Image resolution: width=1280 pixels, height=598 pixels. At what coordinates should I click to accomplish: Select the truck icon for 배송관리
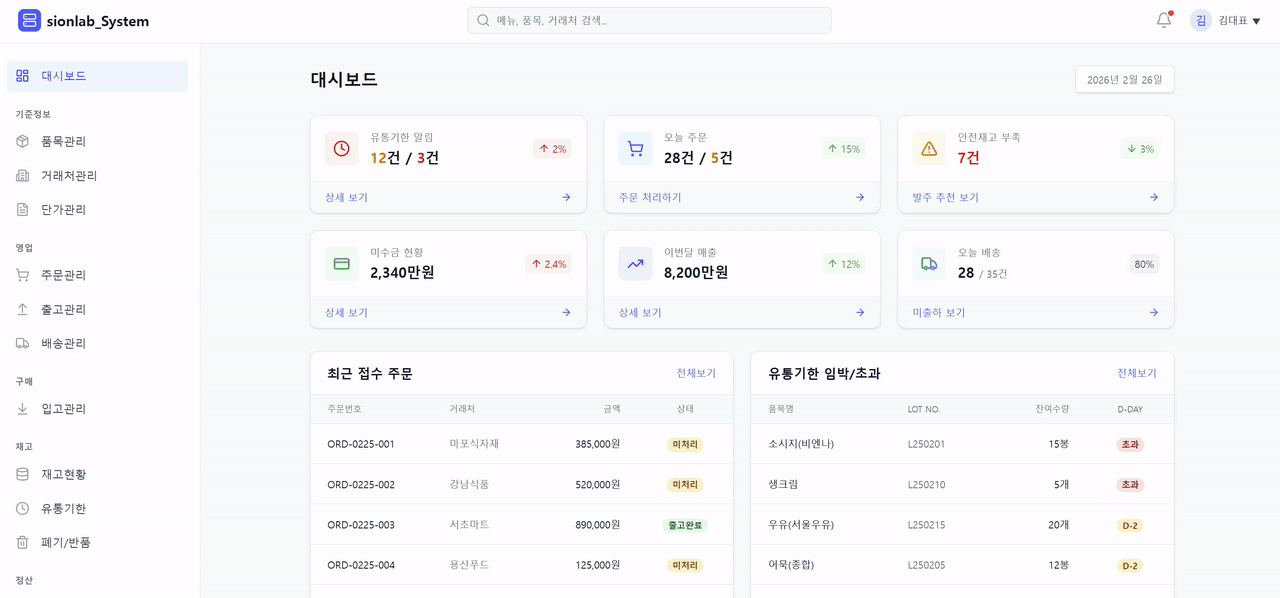pos(22,343)
